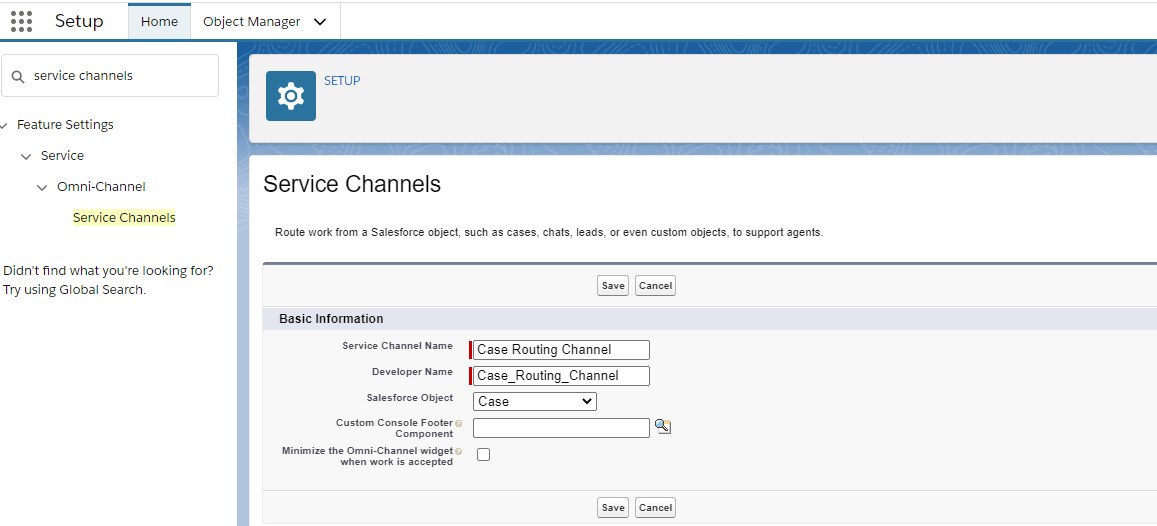Enable Minimize the Omni-Channel widget checkbox
Image resolution: width=1157 pixels, height=526 pixels.
coord(484,455)
